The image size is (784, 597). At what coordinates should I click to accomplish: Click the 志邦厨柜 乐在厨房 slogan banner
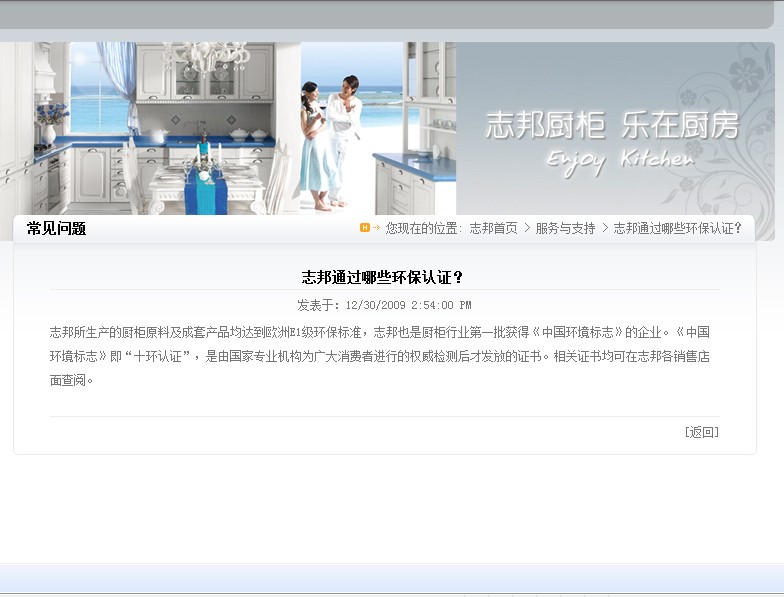612,125
